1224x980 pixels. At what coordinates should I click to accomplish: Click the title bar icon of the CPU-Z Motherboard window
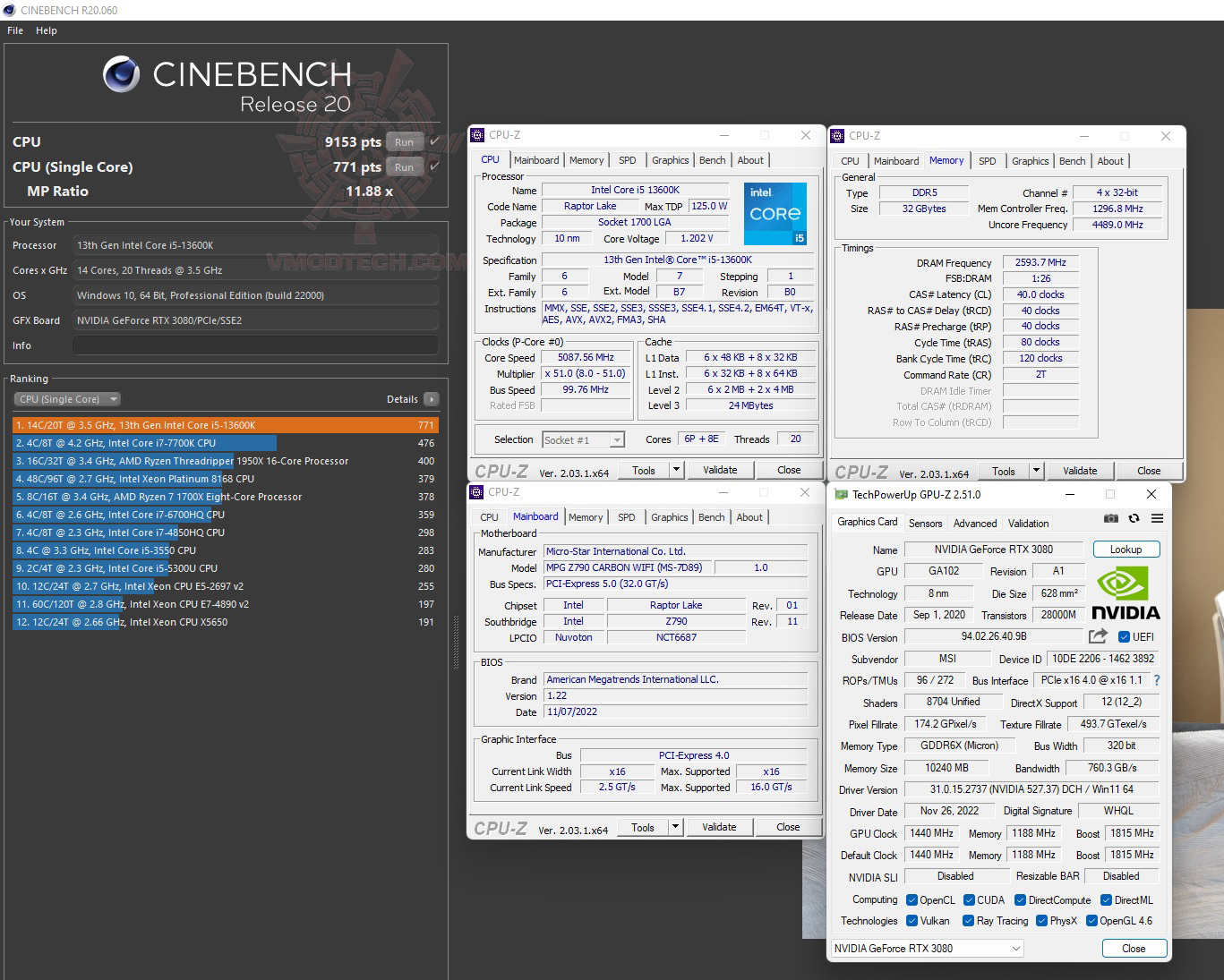[x=477, y=492]
